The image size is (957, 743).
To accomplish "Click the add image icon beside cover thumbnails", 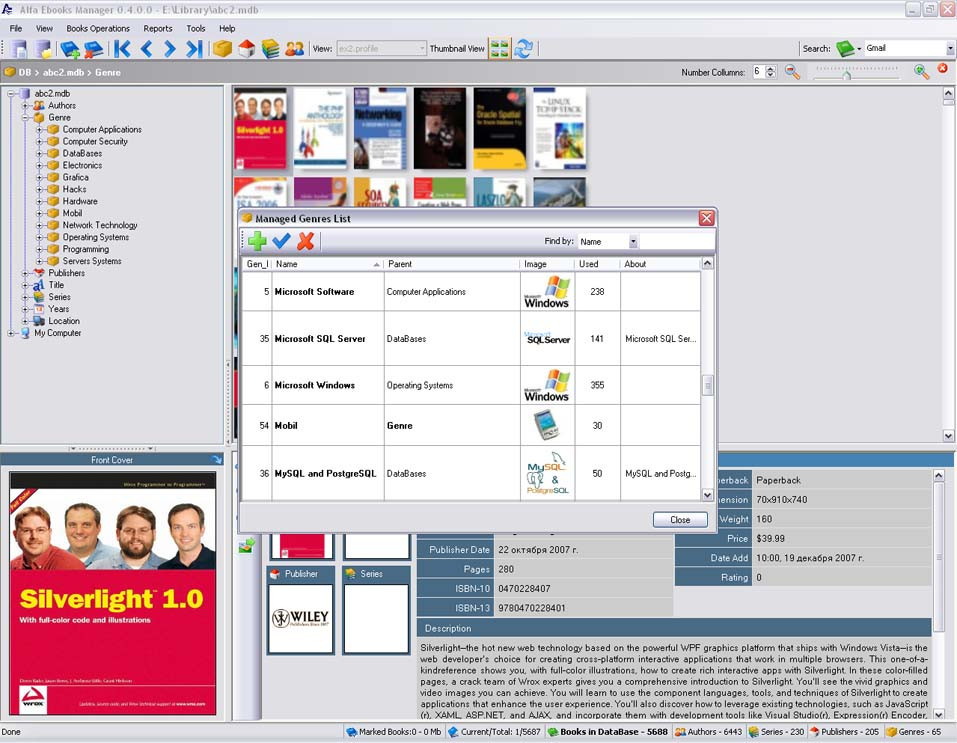I will pyautogui.click(x=247, y=546).
